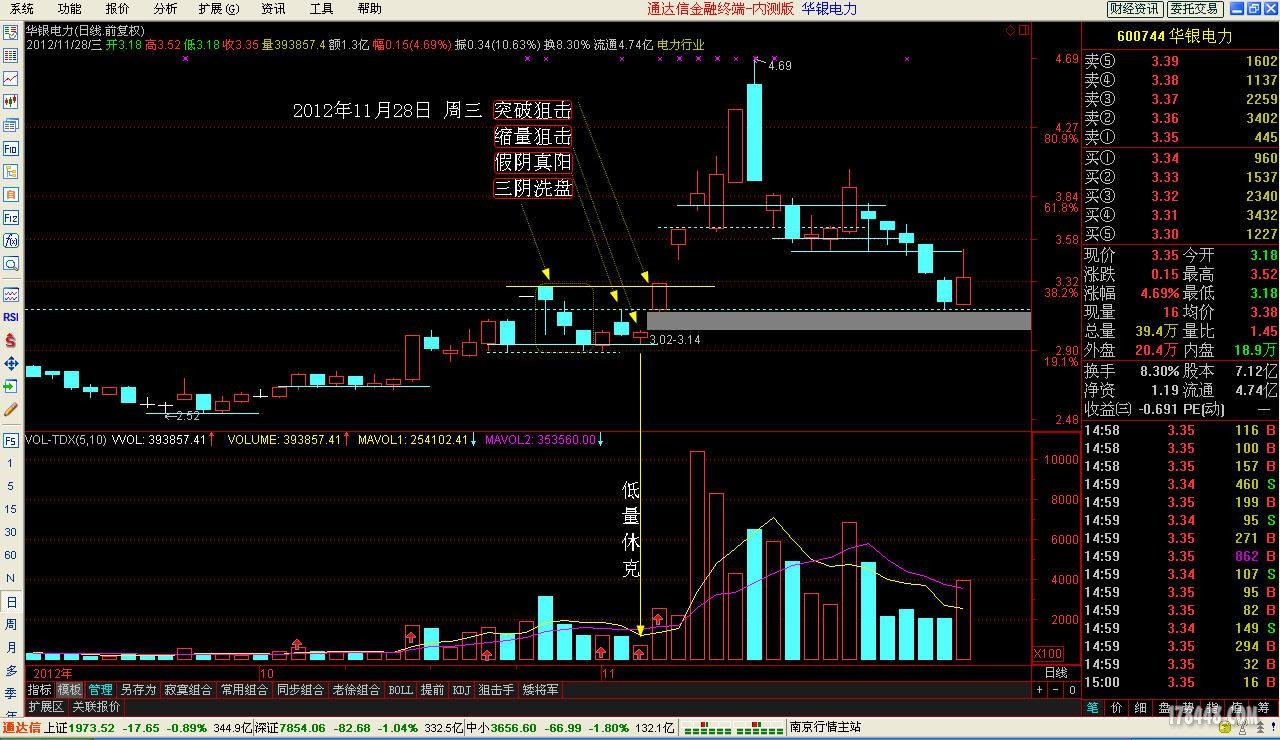Viewport: 1280px width, 740px height.
Task: Select the daily period 日 button
Action: point(11,602)
